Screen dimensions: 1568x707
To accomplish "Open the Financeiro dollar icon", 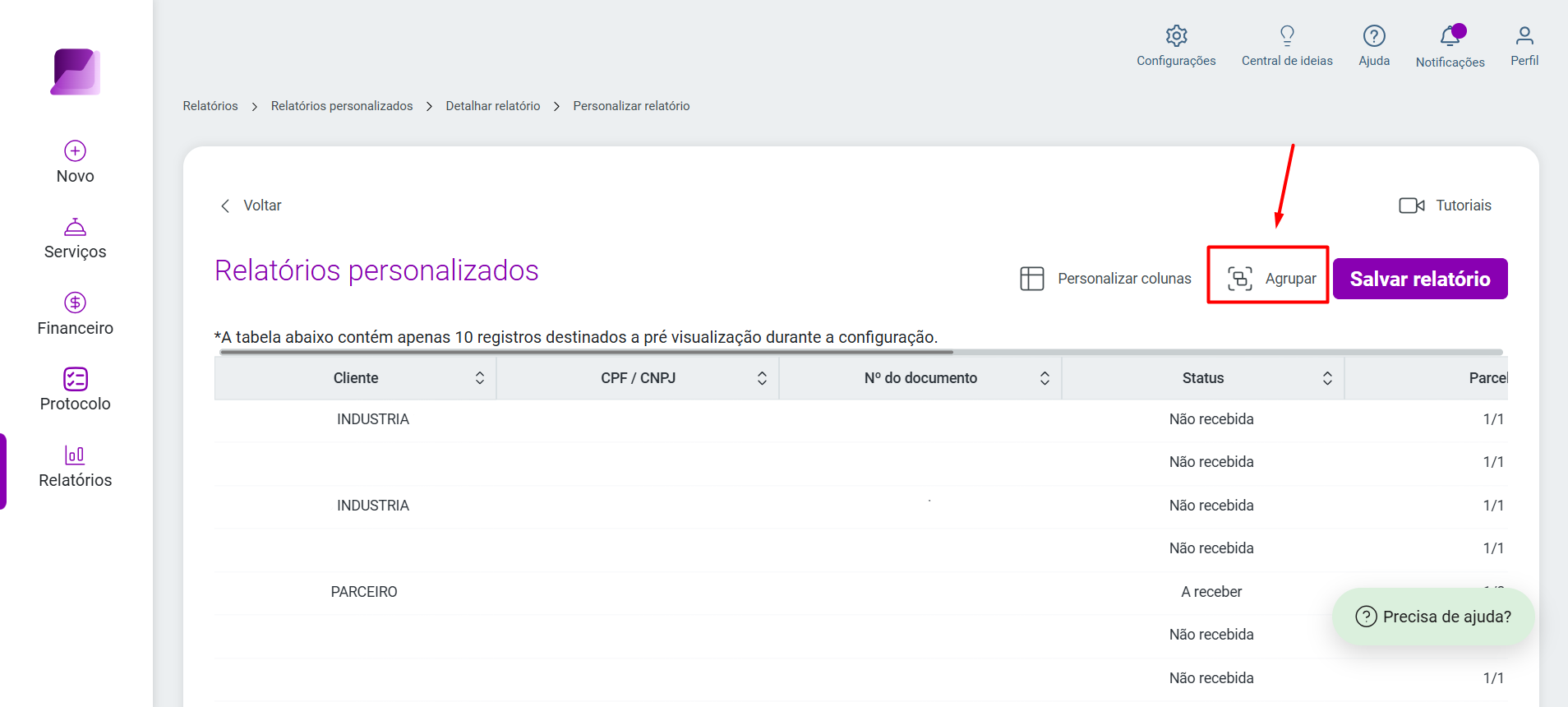I will coord(76,303).
